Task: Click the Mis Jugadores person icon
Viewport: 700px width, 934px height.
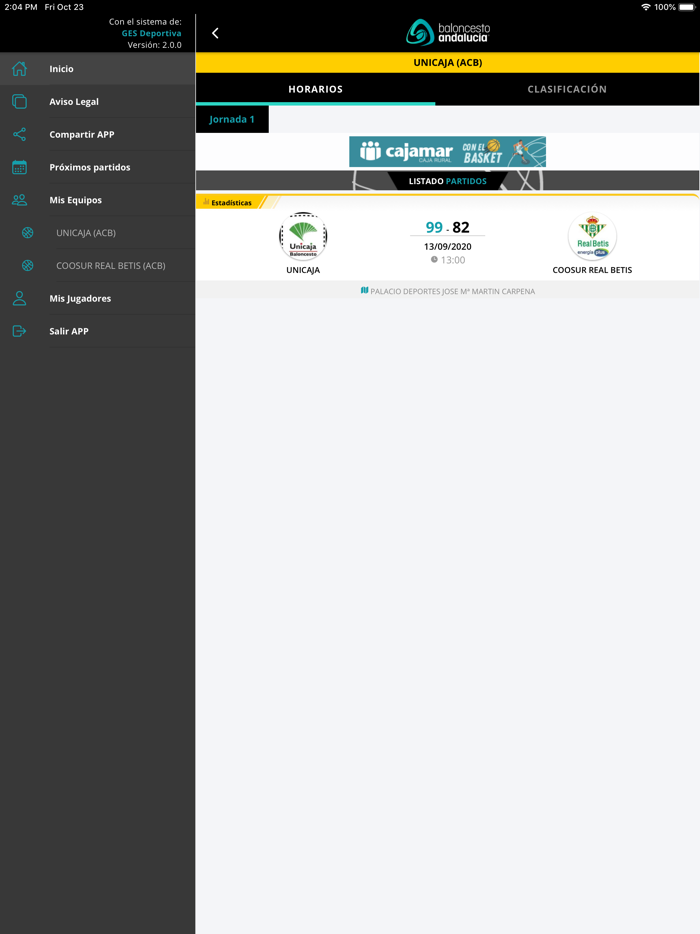Action: 19,298
